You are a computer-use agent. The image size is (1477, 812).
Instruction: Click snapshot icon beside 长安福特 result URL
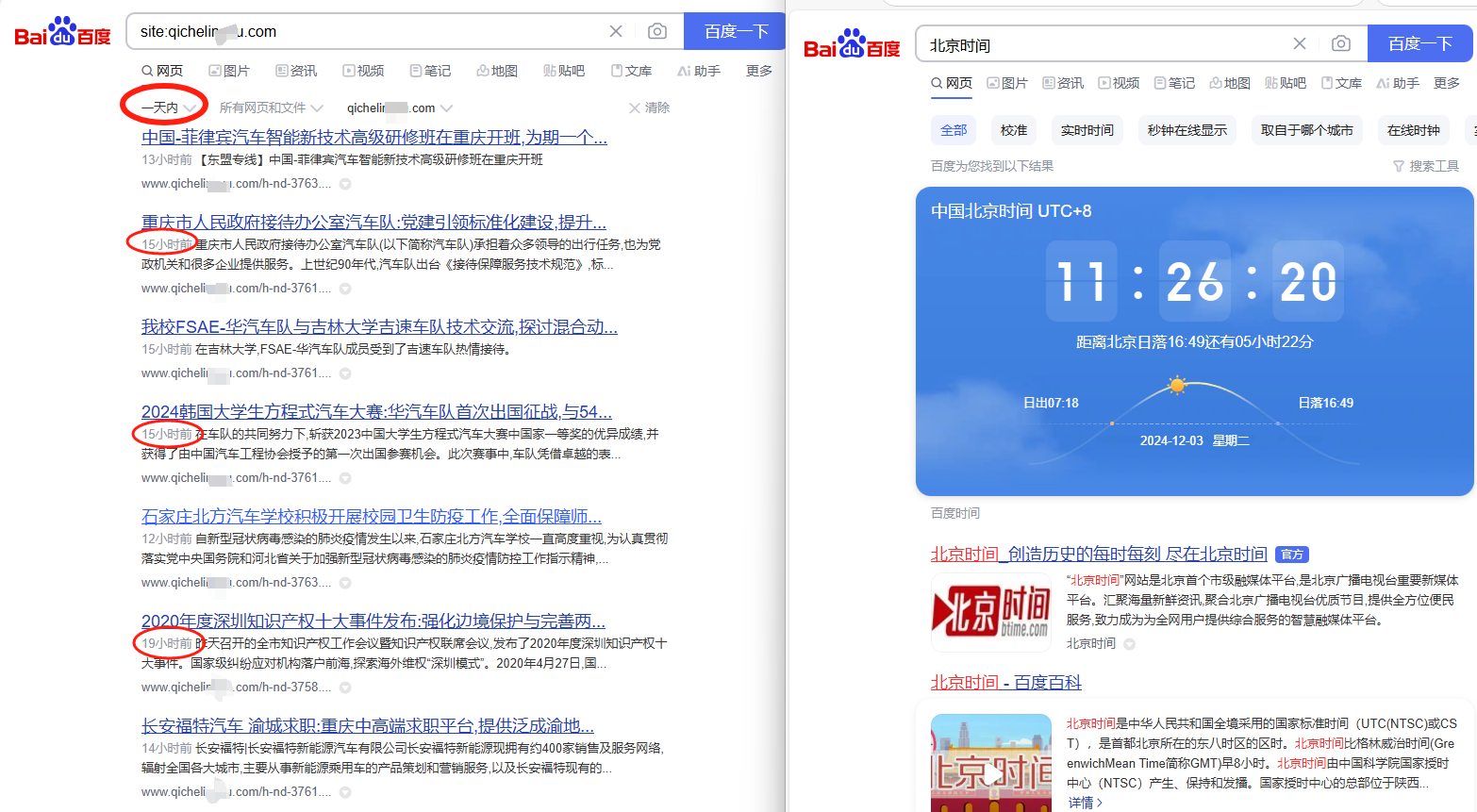coord(345,792)
